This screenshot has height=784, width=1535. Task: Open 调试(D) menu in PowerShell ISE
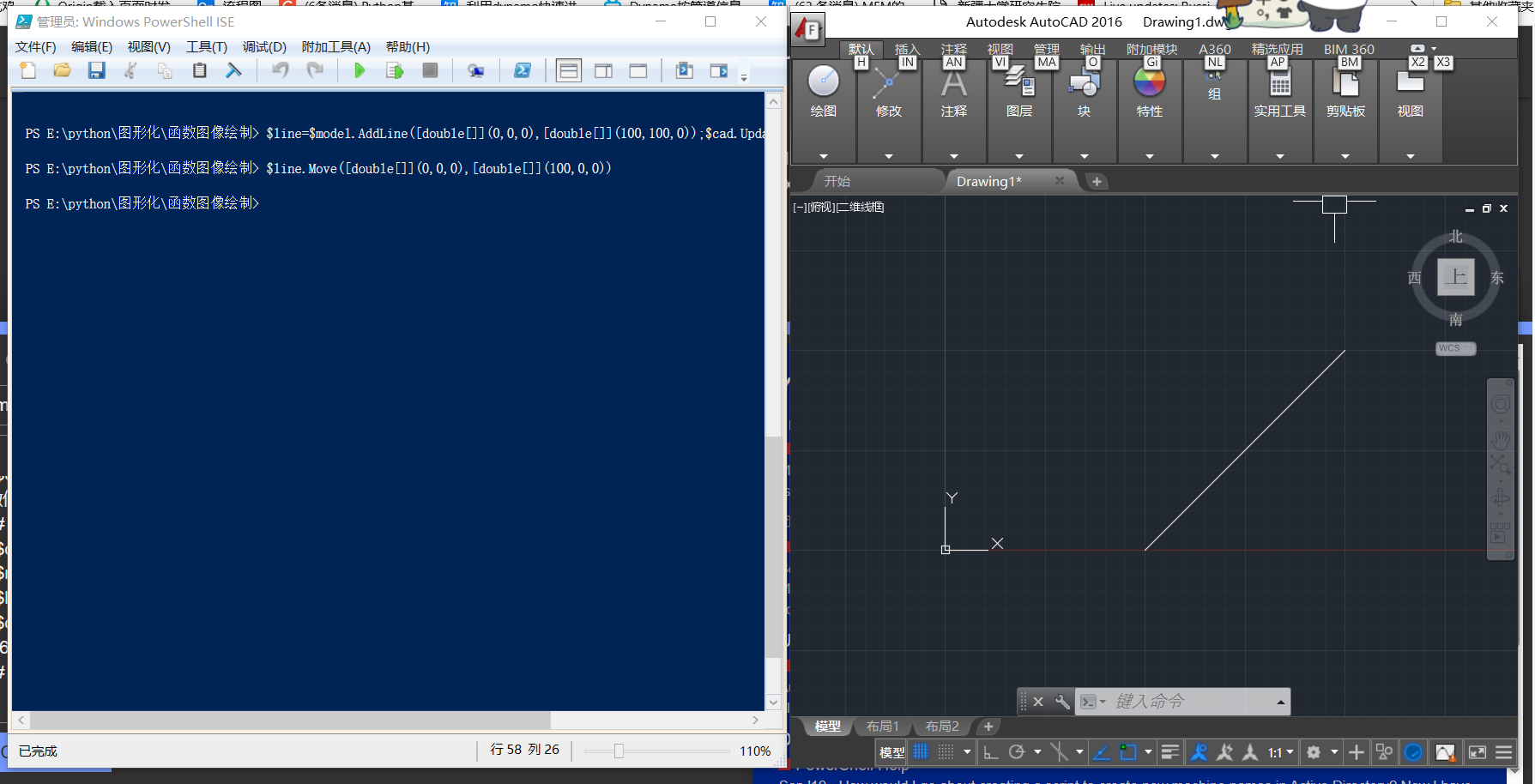(x=264, y=47)
